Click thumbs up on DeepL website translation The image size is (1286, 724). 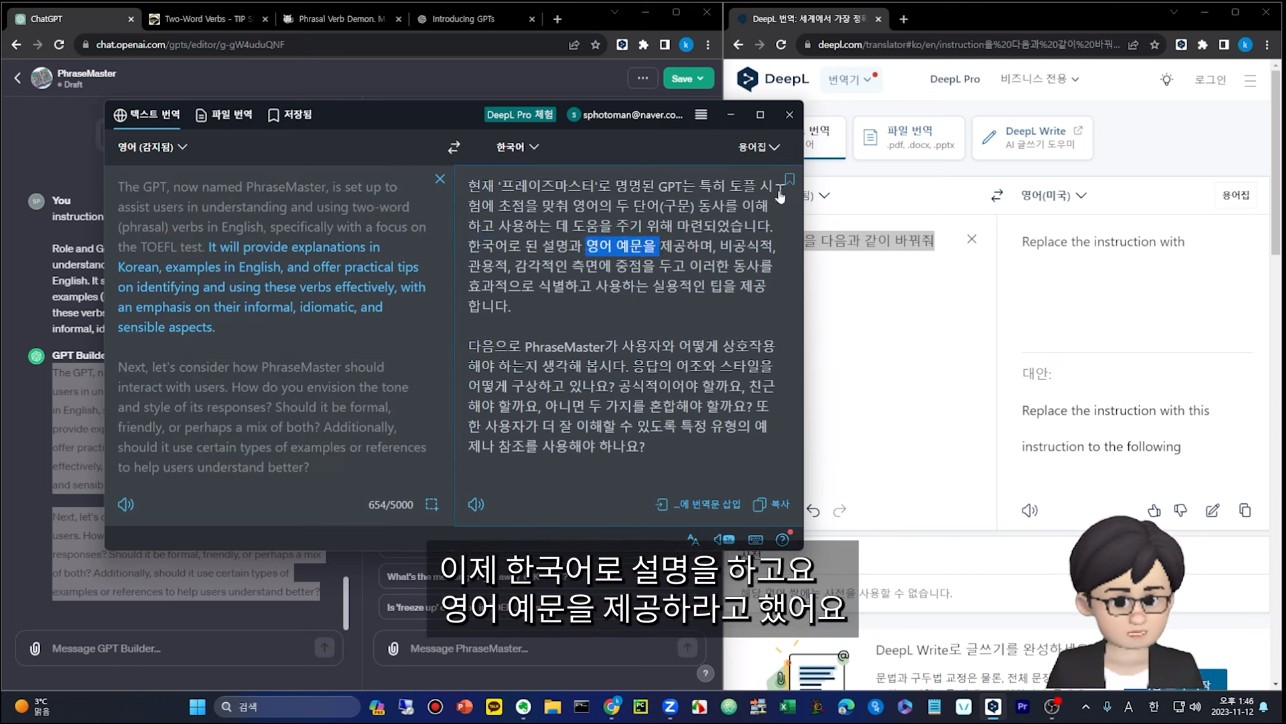point(1154,511)
